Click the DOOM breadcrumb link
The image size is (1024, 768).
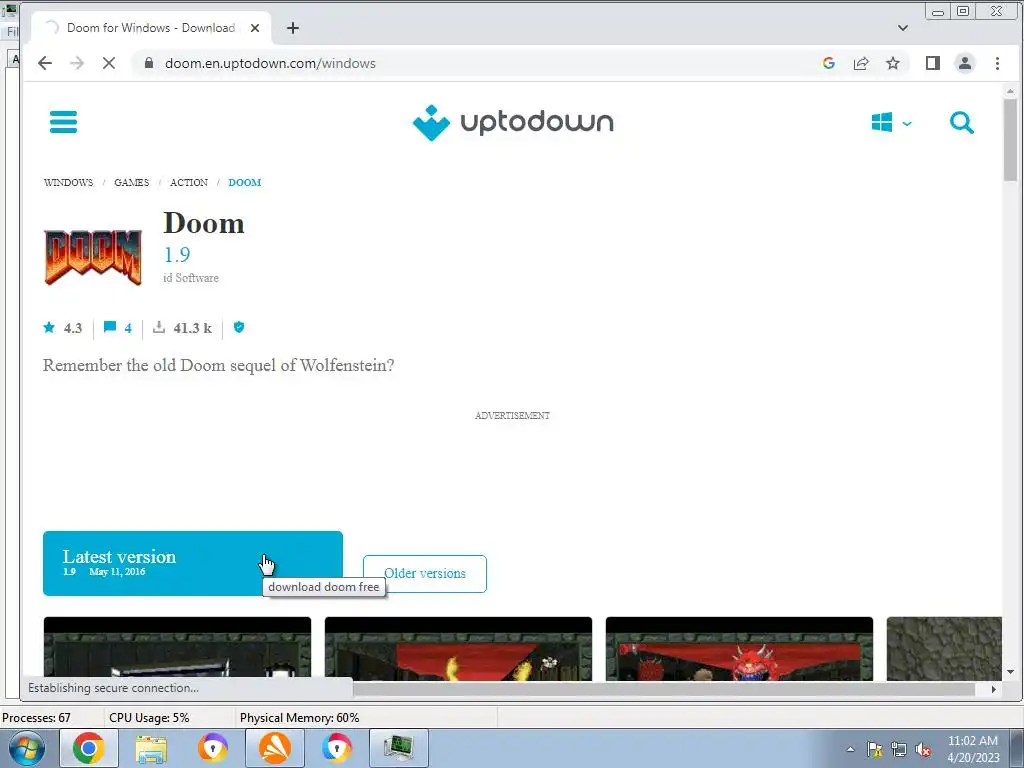pyautogui.click(x=245, y=182)
